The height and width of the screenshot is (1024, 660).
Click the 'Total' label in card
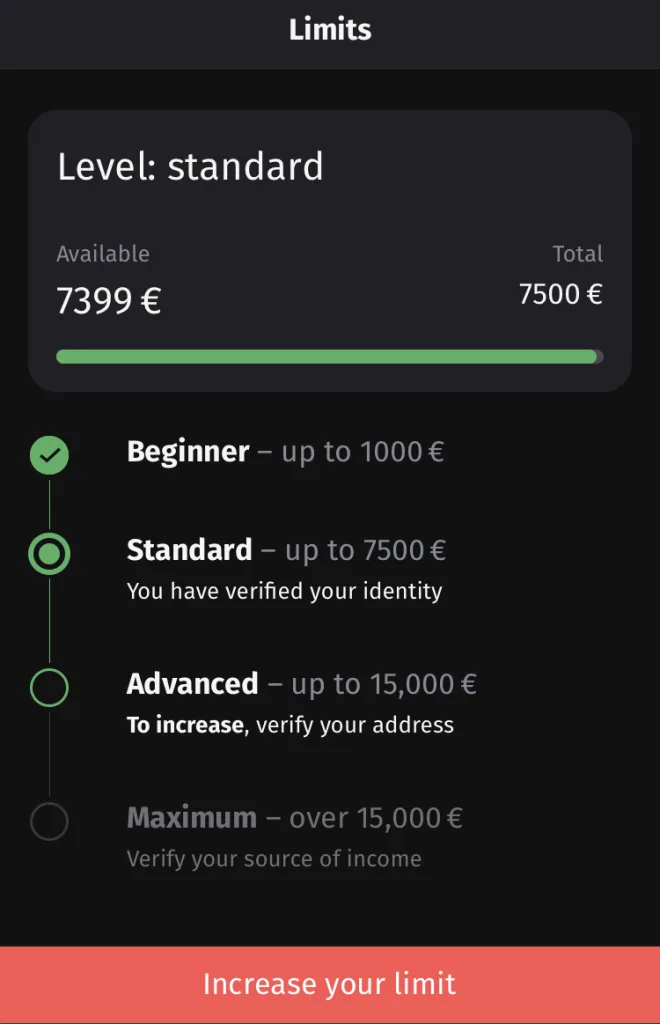pos(578,254)
